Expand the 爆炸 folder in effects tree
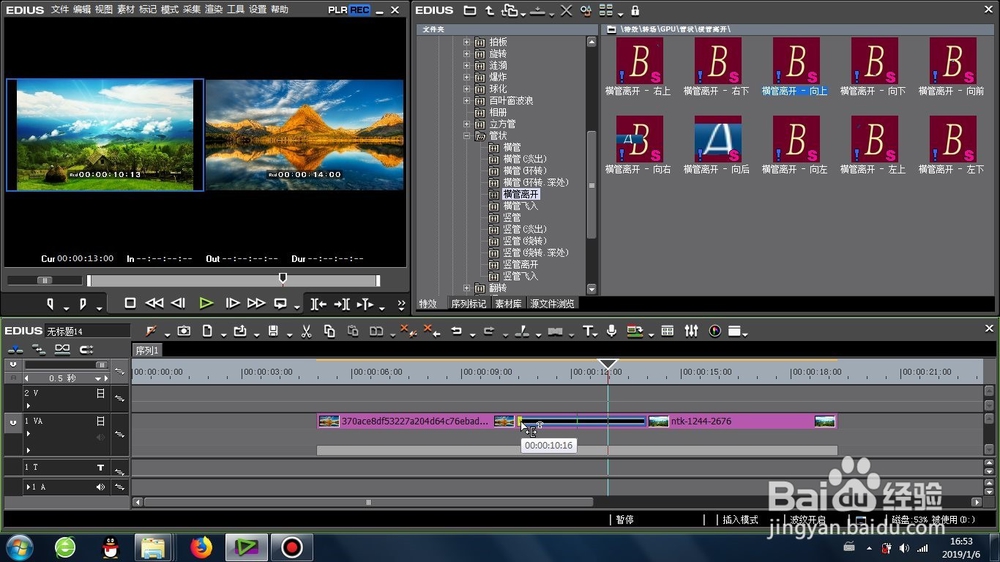This screenshot has height=562, width=1000. click(x=466, y=77)
